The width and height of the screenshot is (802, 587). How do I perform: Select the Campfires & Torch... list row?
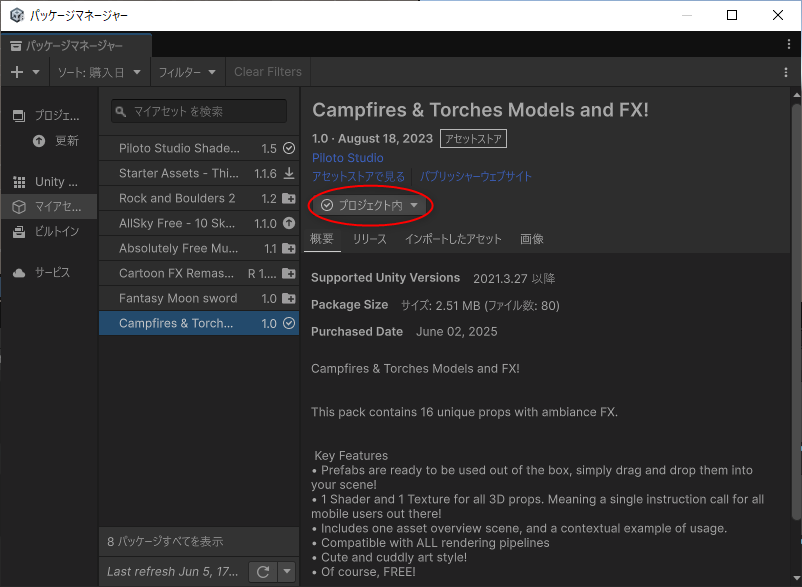pyautogui.click(x=199, y=323)
